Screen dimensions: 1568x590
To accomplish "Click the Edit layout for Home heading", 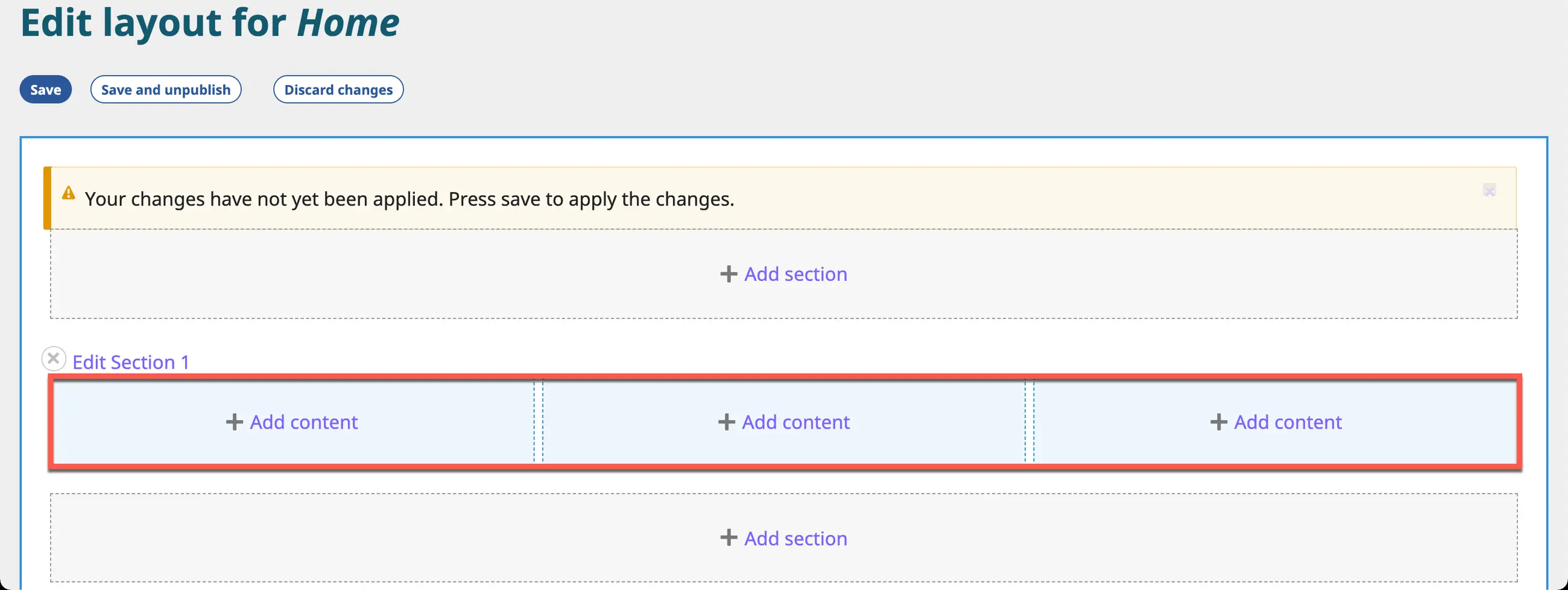I will 210,23.
